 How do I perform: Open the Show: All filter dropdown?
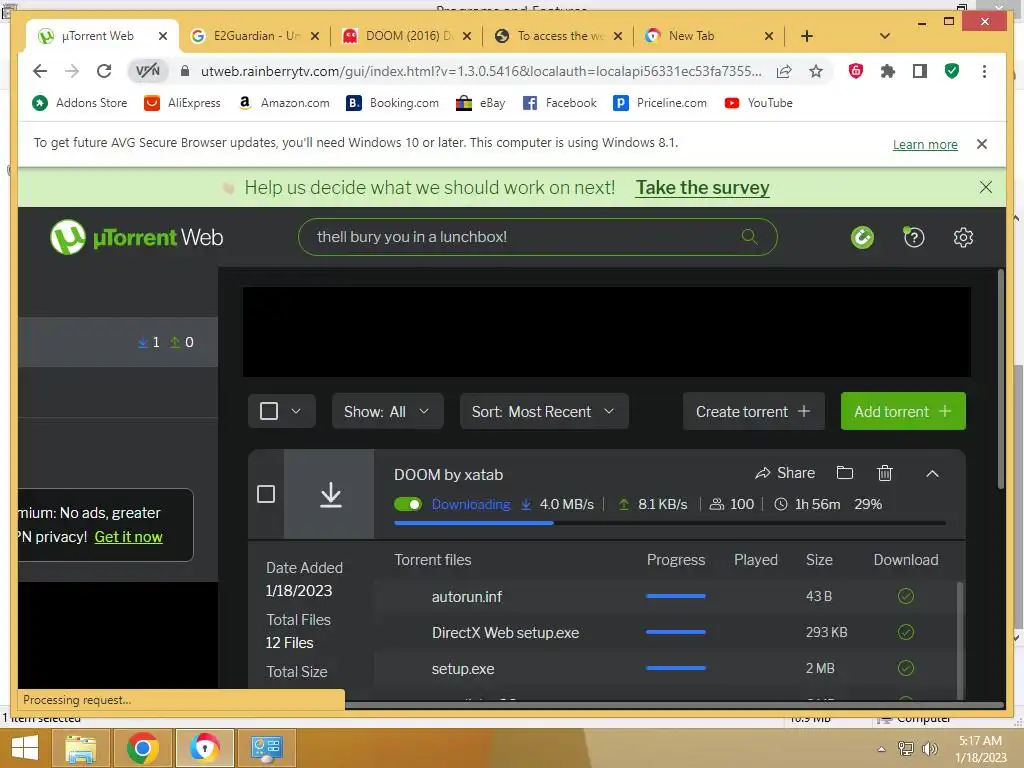(387, 411)
